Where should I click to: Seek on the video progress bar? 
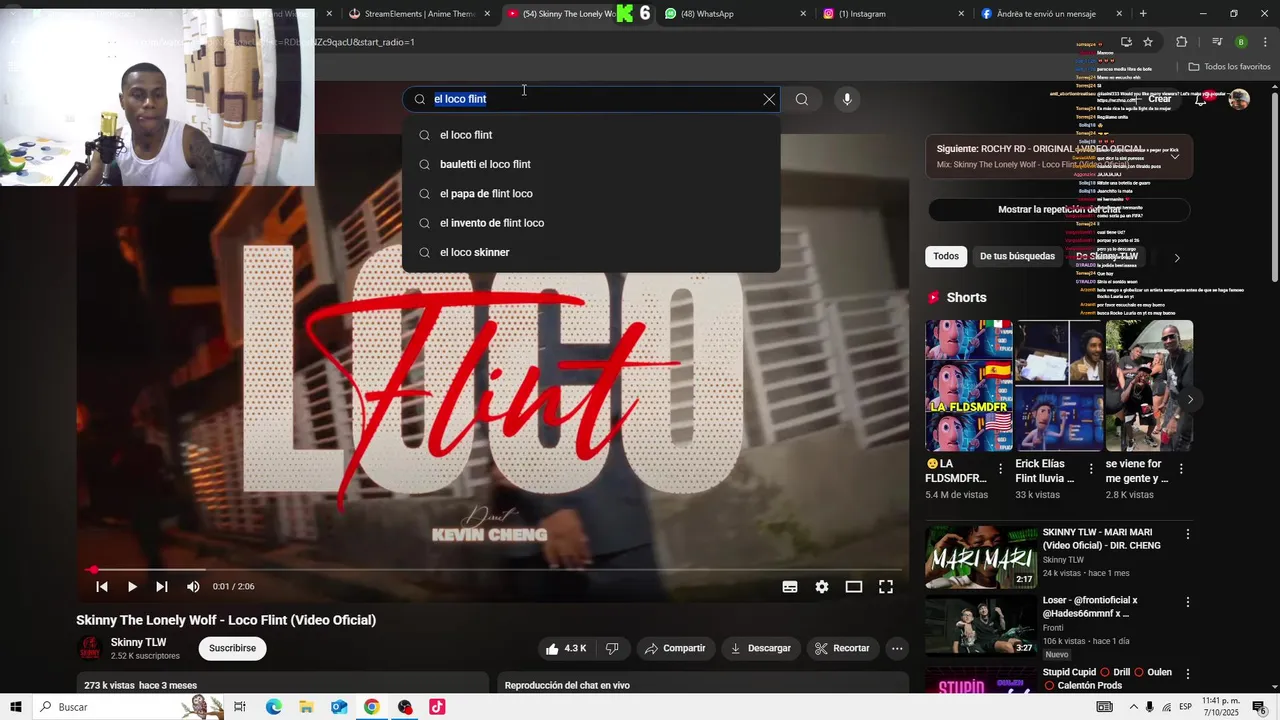493,569
